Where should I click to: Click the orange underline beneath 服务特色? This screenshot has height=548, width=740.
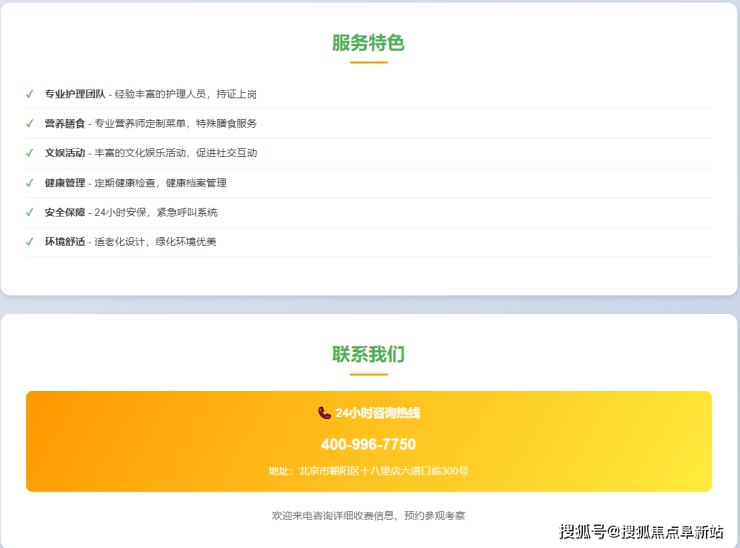coord(368,63)
